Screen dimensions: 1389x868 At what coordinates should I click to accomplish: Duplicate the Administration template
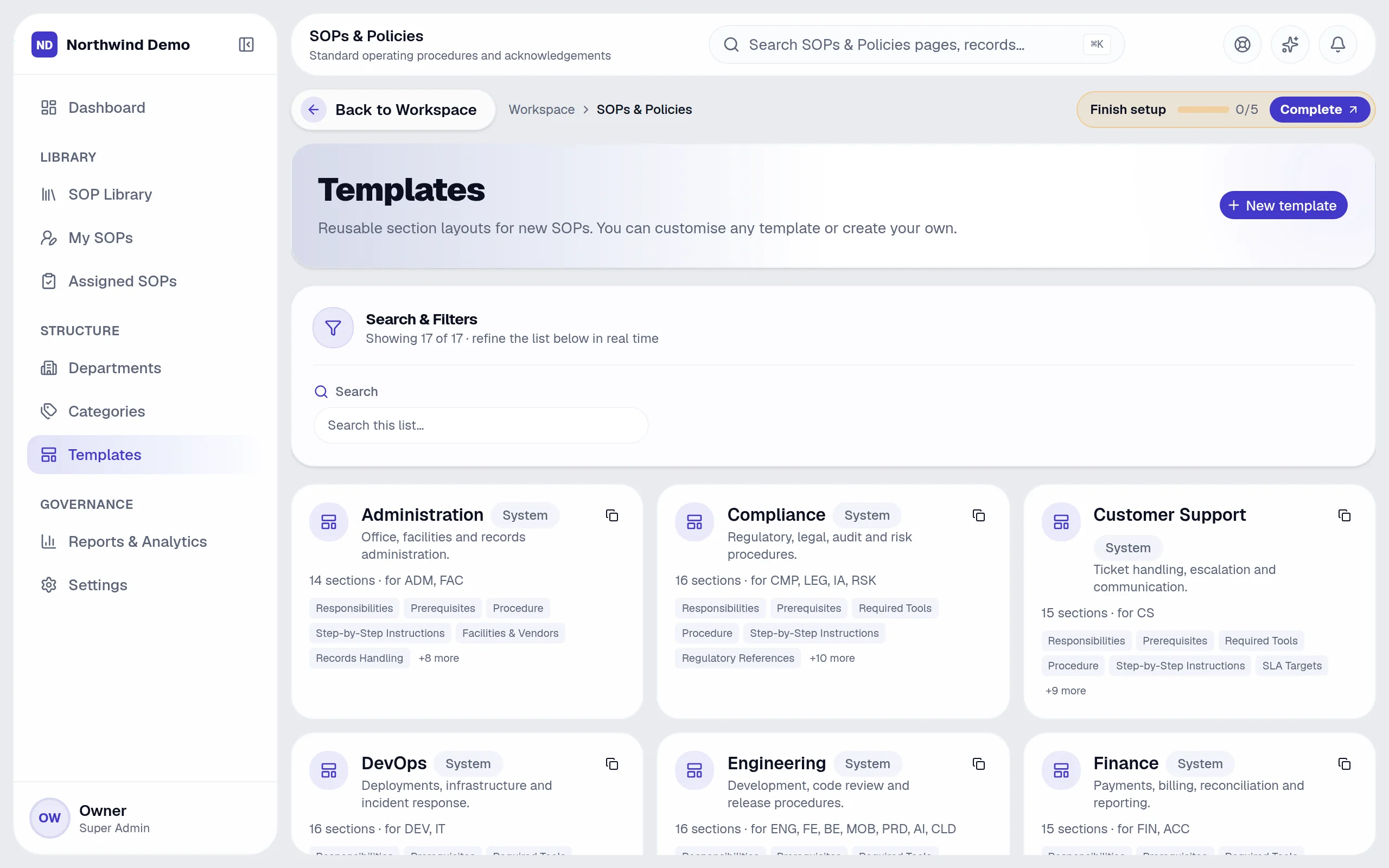(x=612, y=515)
